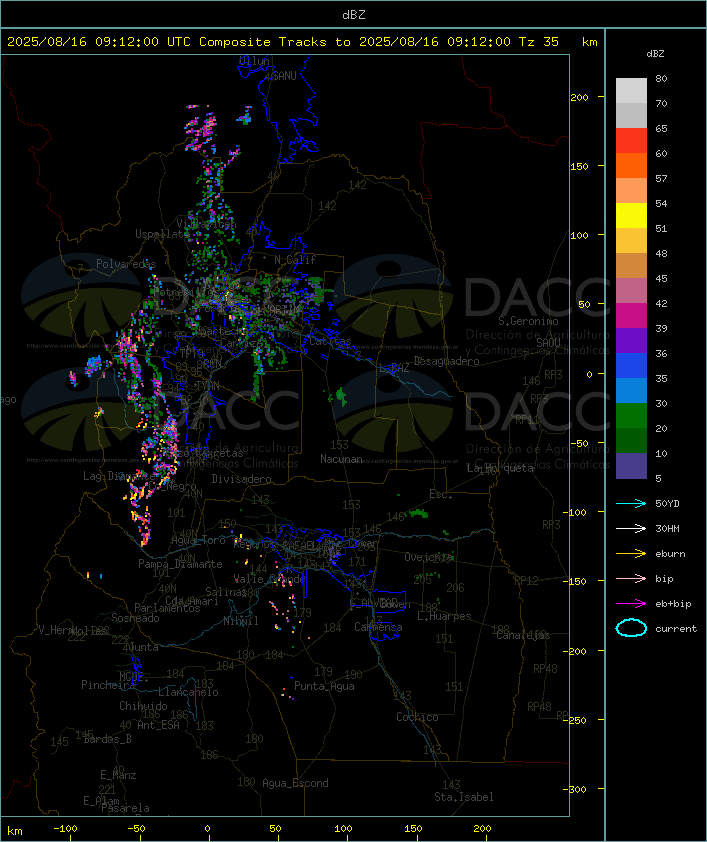Click the 'Carmensa' map label
Image resolution: width=707 pixels, height=842 pixels.
pyautogui.click(x=378, y=627)
